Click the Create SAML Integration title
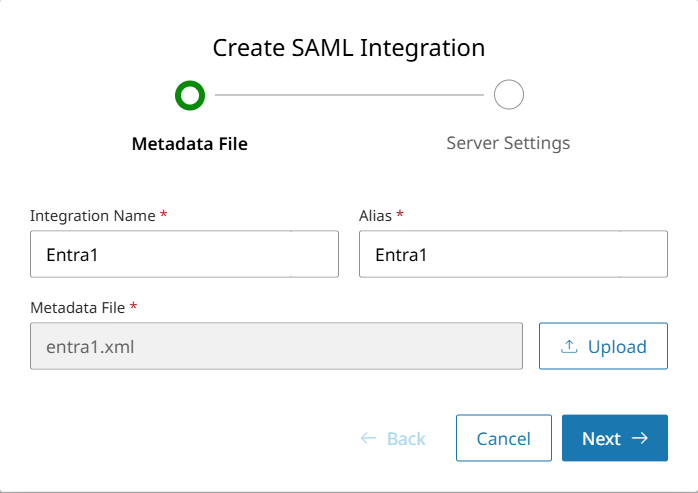Viewport: 698px width, 493px height. (x=349, y=48)
